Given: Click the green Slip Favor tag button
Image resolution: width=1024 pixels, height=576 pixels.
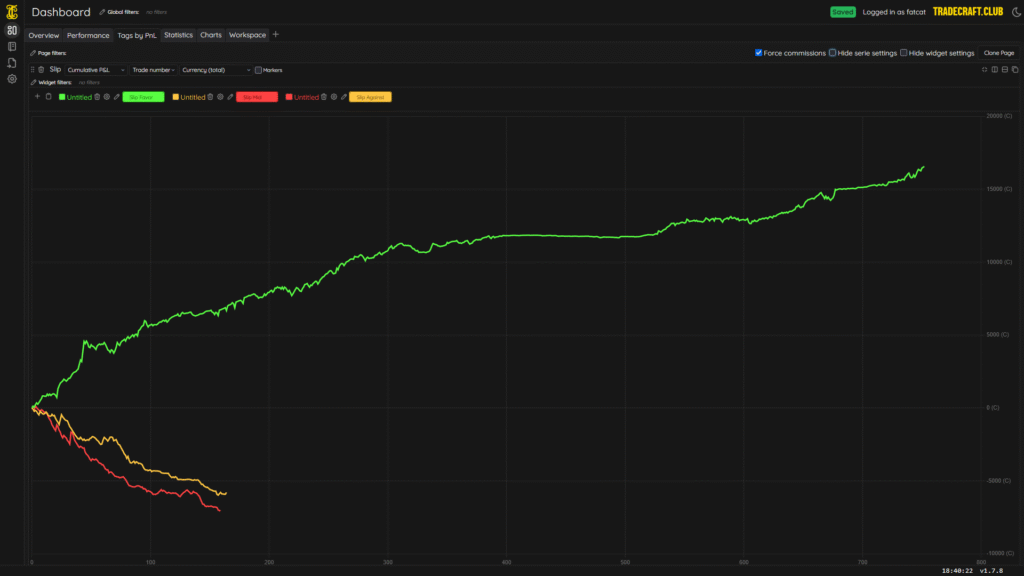Looking at the screenshot, I should [143, 97].
